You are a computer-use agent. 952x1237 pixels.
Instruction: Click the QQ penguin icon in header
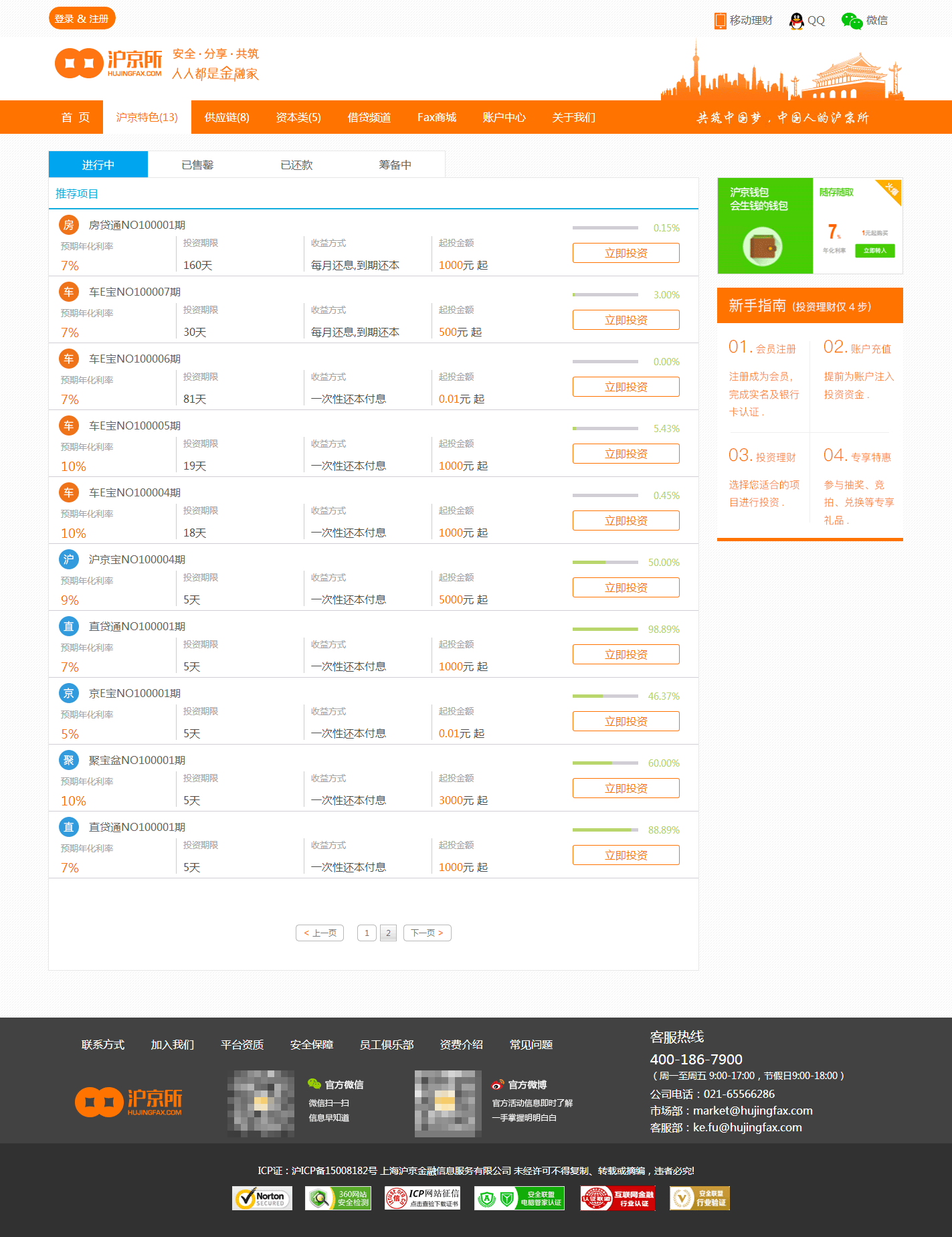(796, 21)
